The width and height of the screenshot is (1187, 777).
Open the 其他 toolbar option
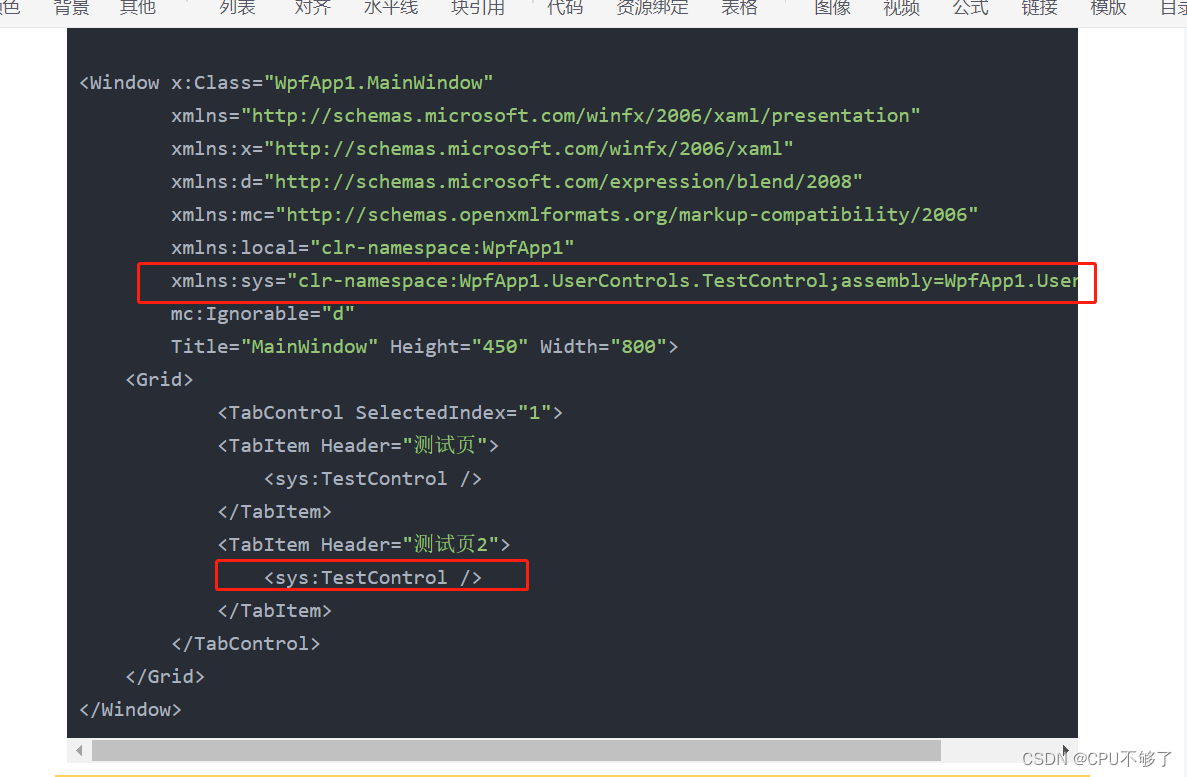tap(138, 8)
